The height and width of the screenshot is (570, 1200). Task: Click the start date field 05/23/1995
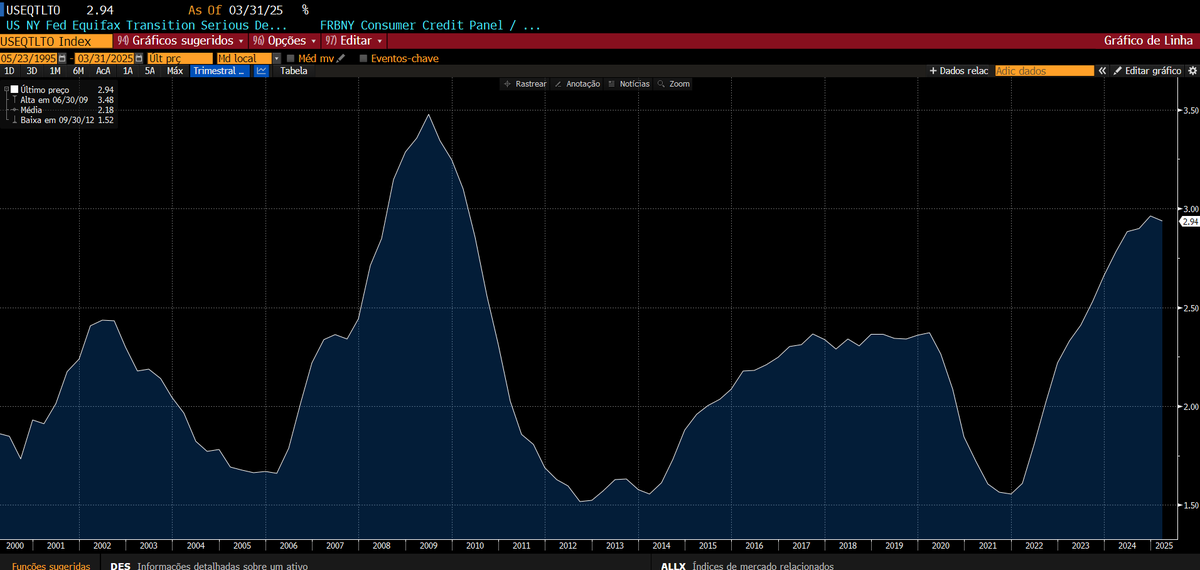[29, 59]
